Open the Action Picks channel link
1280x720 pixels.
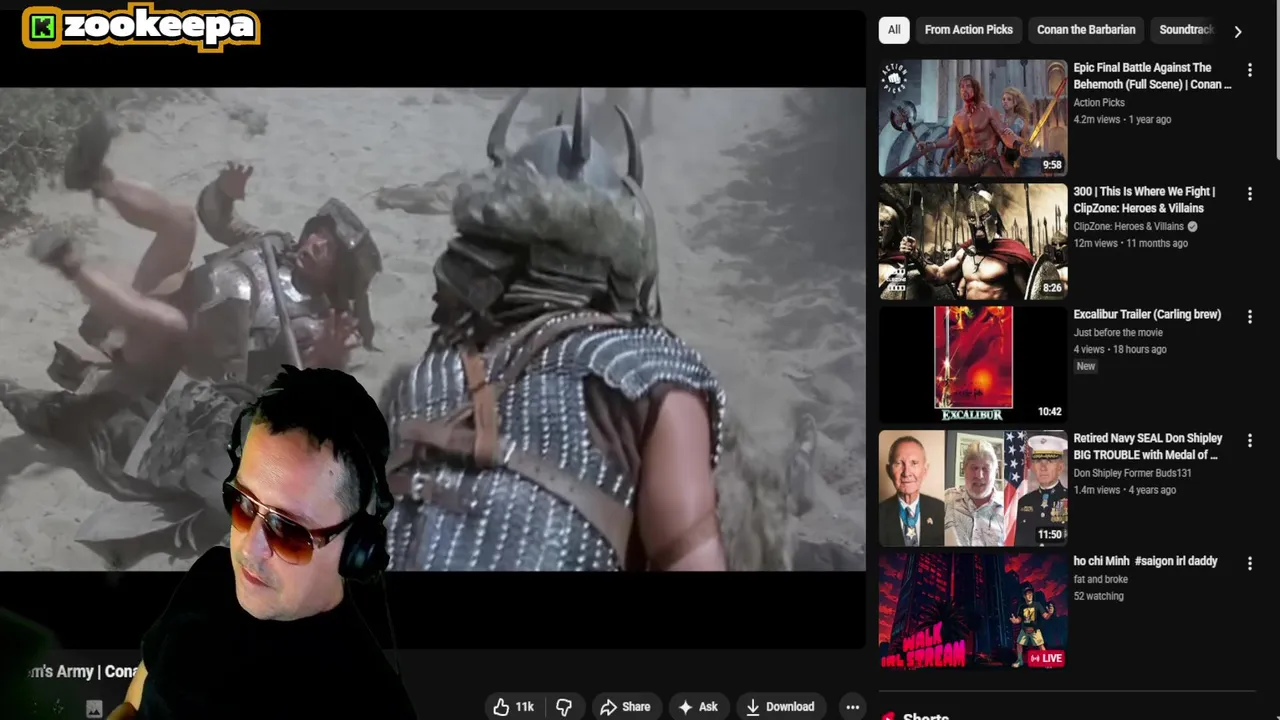(x=1099, y=102)
